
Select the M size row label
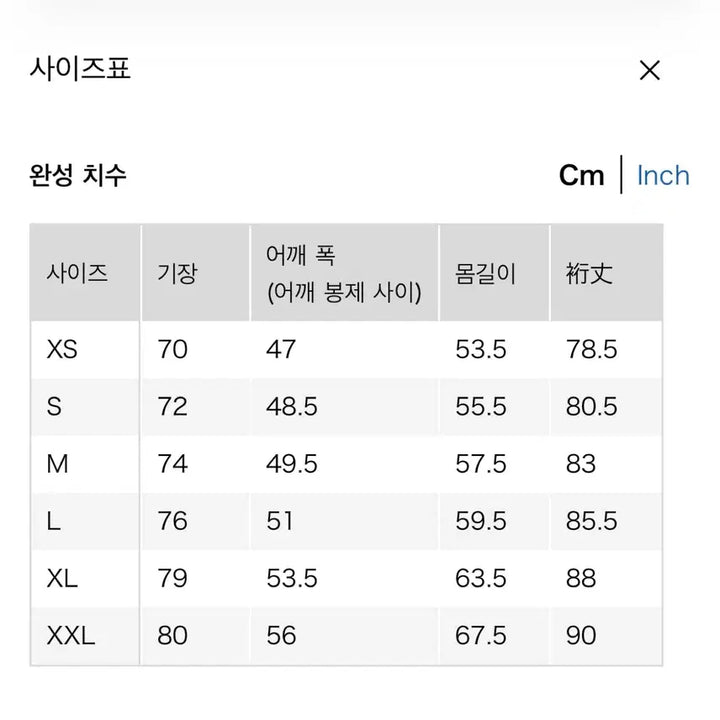56,464
